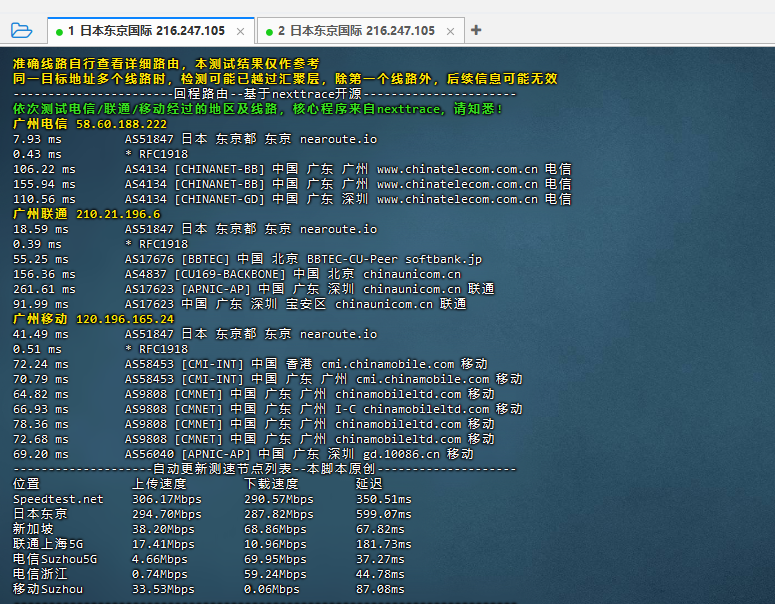Click the 7.93 ms latency value
This screenshot has height=604, width=775.
pyautogui.click(x=37, y=139)
